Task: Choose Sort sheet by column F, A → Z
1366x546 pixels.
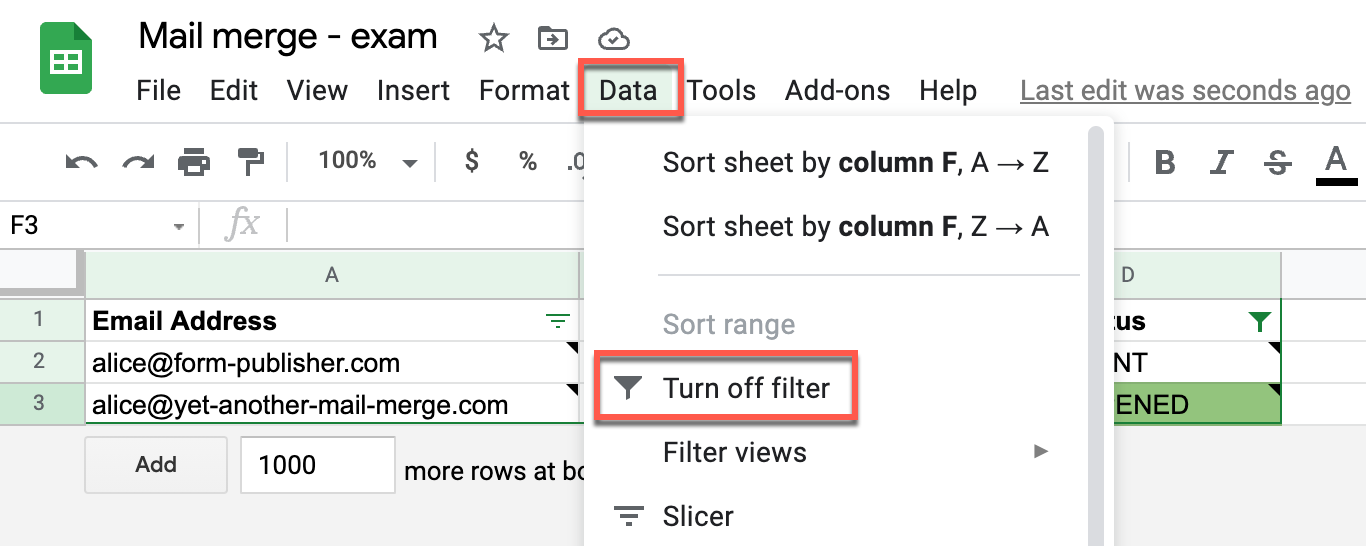Action: 855,162
